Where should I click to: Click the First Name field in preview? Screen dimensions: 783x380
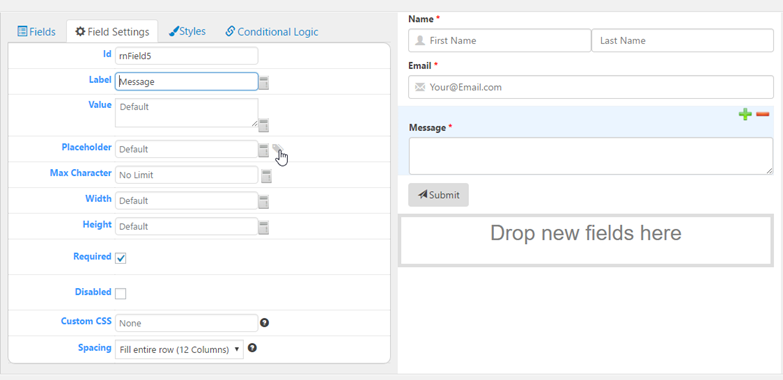tap(499, 40)
